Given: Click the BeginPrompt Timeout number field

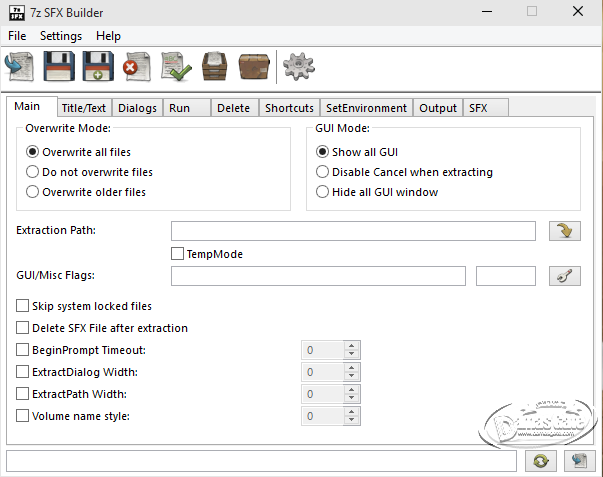Looking at the screenshot, I should [322, 350].
